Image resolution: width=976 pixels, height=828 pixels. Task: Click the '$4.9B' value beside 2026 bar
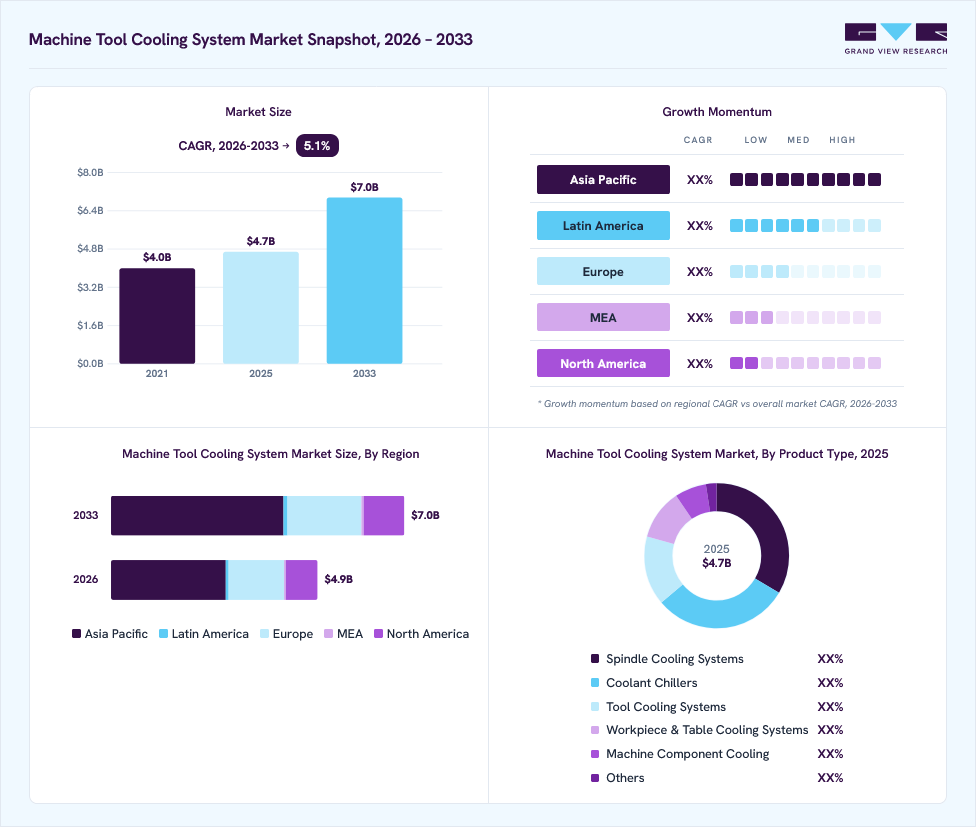pyautogui.click(x=339, y=579)
